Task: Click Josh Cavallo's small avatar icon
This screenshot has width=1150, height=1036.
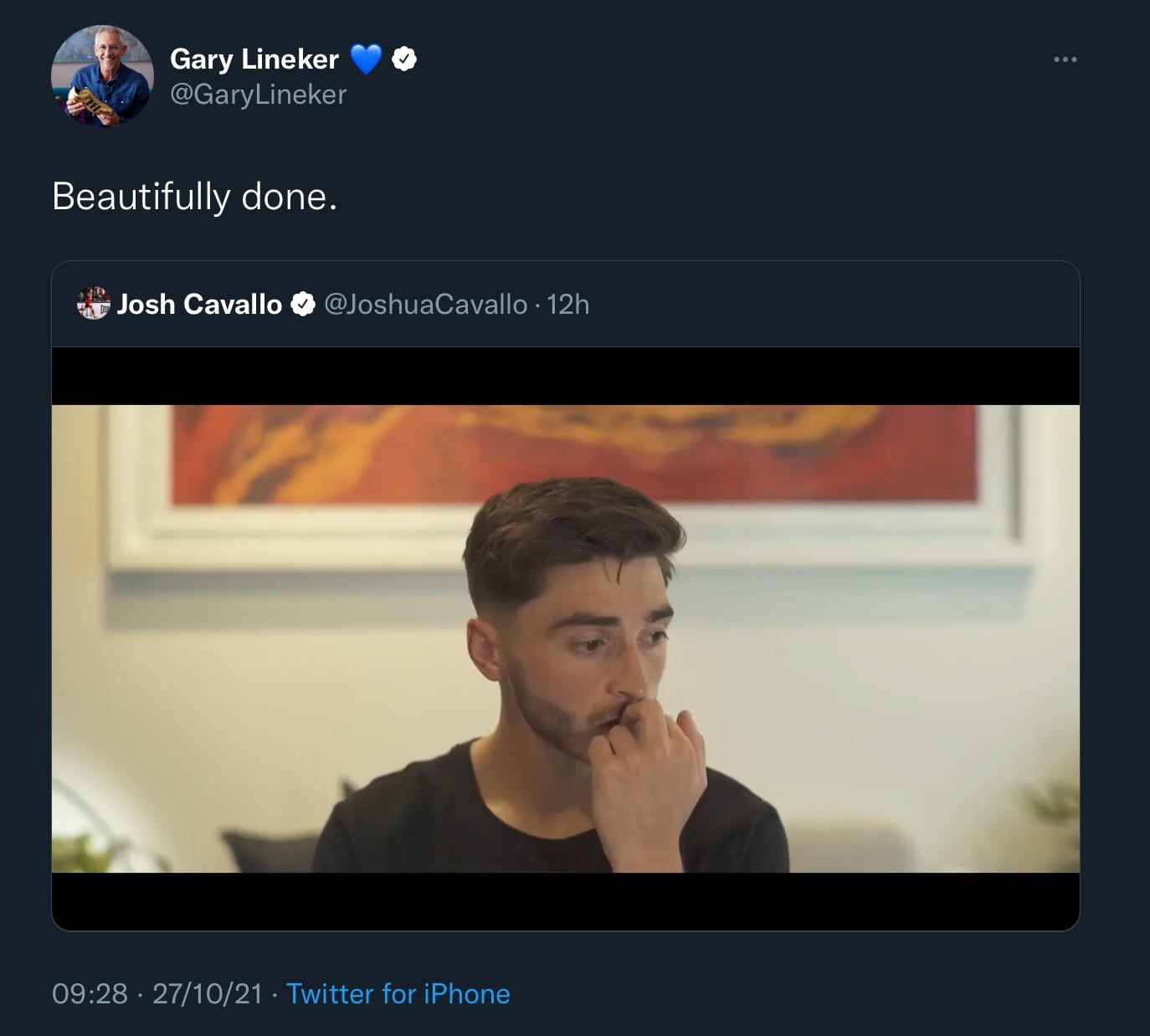Action: (x=93, y=304)
